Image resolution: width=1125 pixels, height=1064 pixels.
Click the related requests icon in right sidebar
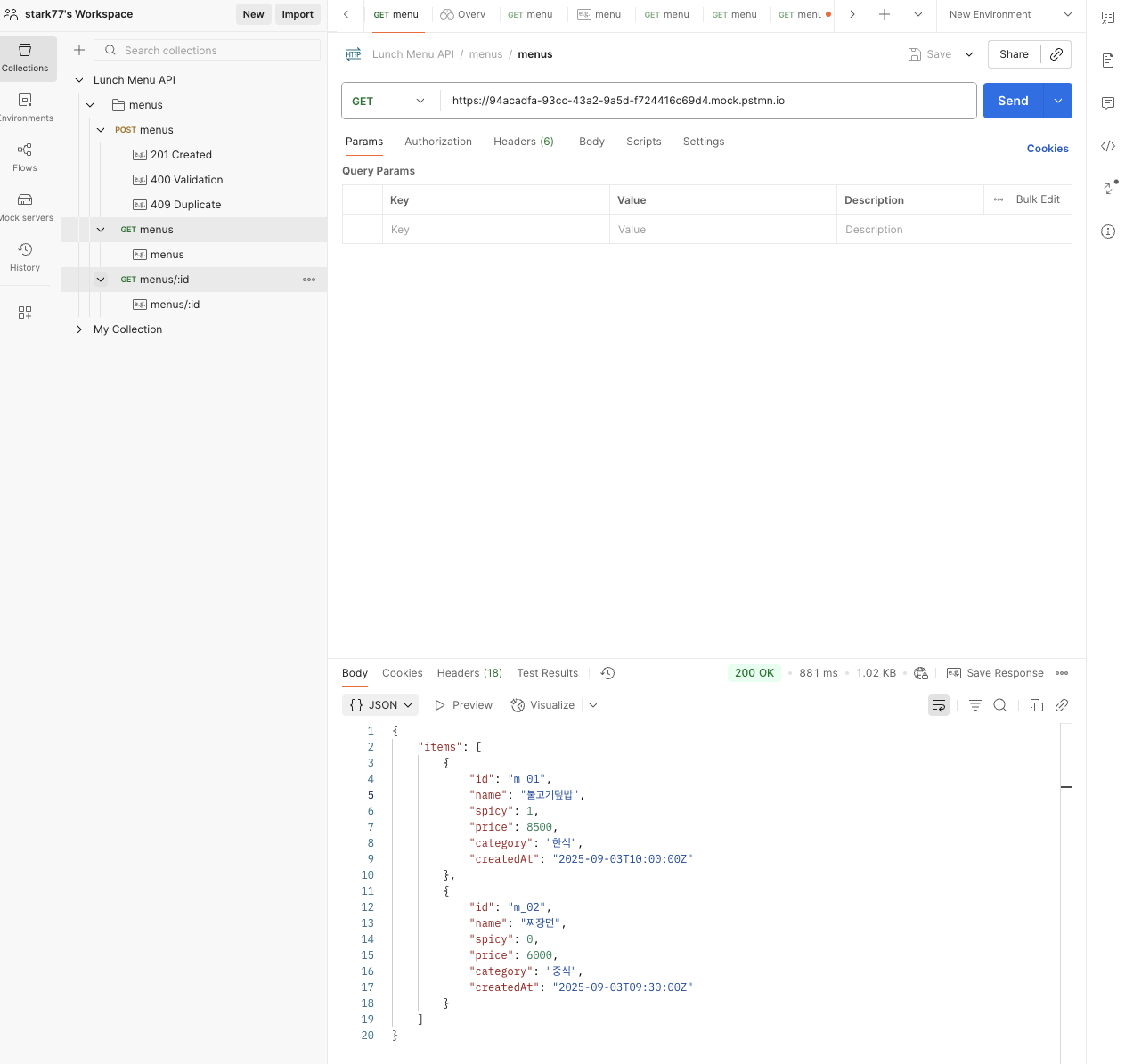(1109, 188)
